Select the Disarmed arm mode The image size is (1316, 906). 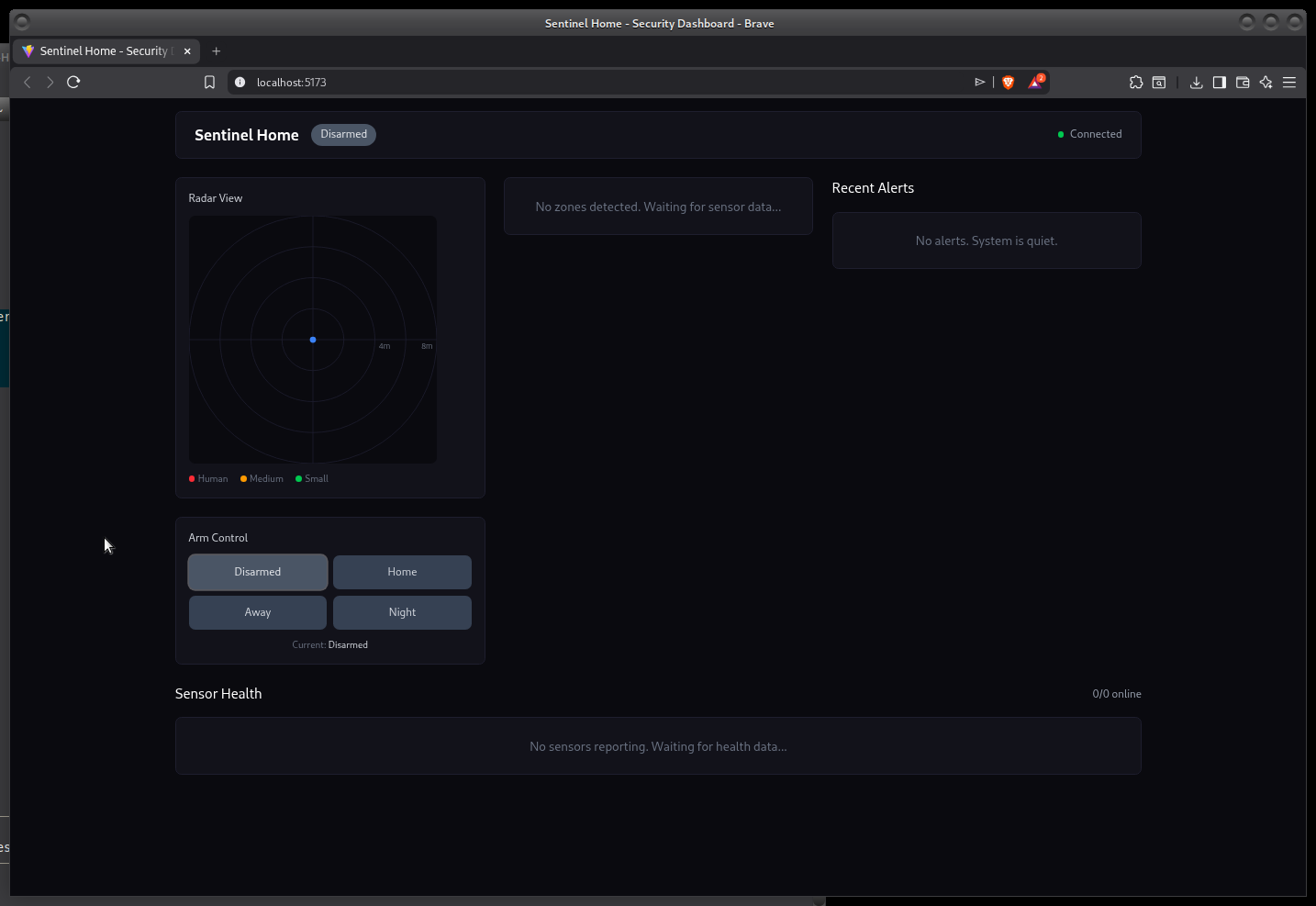pyautogui.click(x=258, y=572)
